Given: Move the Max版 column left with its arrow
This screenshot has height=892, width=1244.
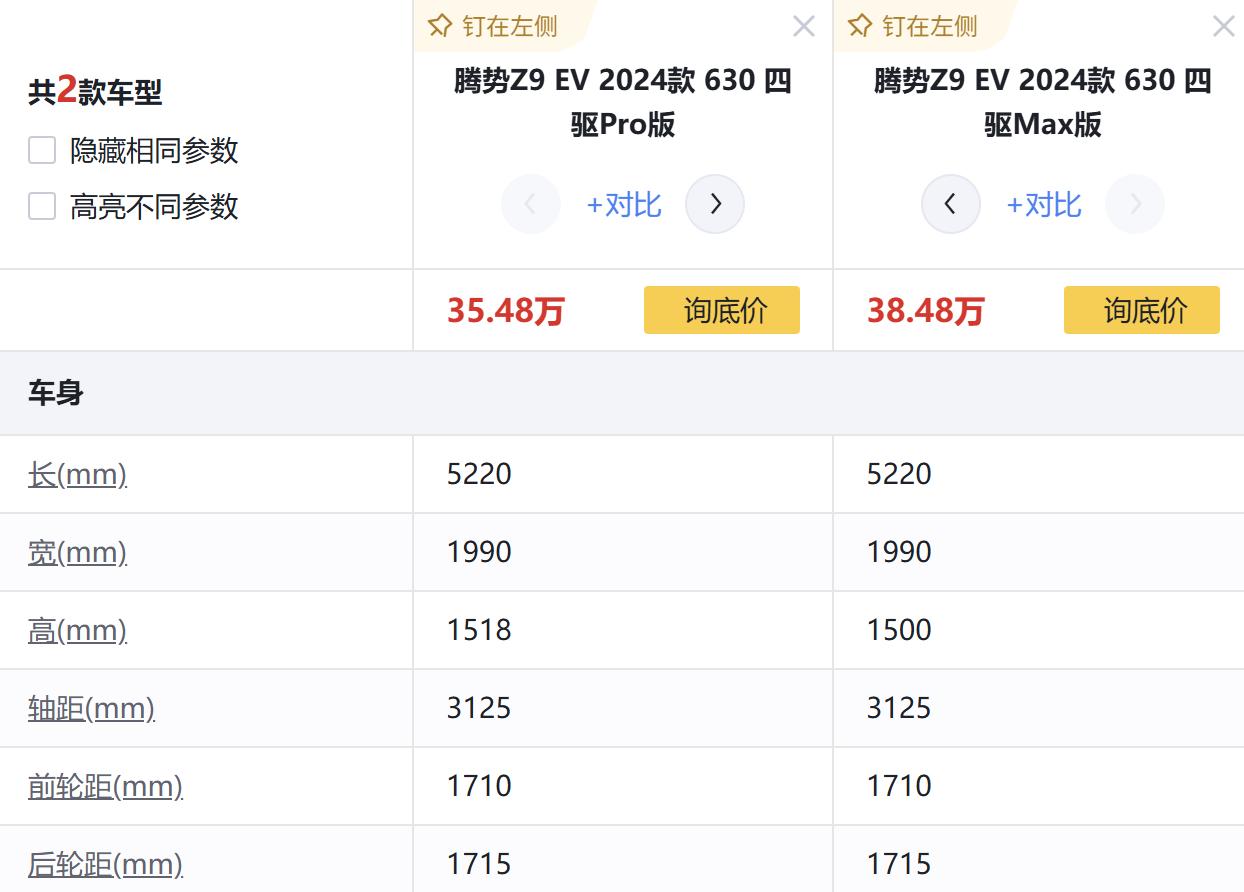Looking at the screenshot, I should coord(950,204).
